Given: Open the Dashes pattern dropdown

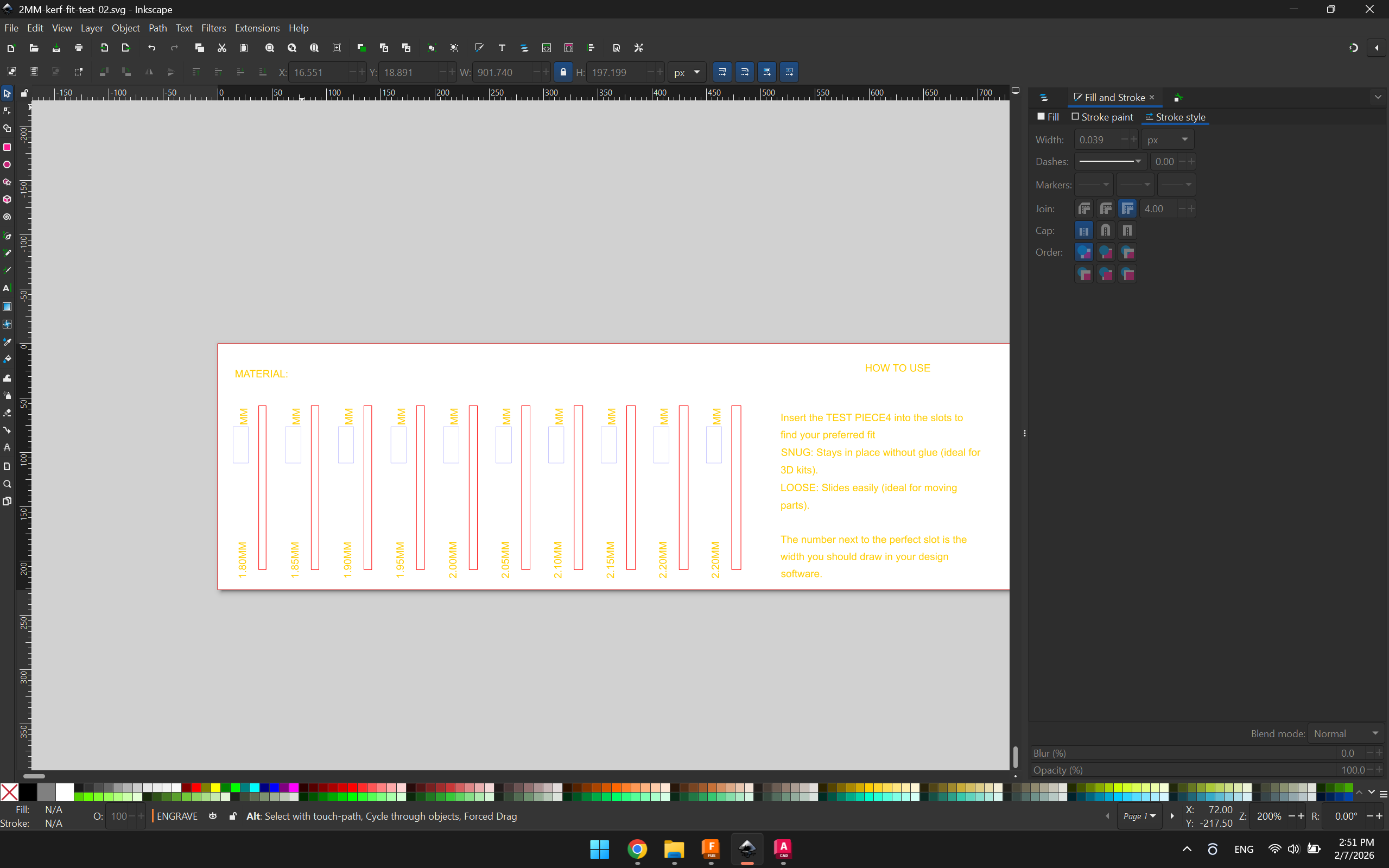Looking at the screenshot, I should click(x=1110, y=162).
